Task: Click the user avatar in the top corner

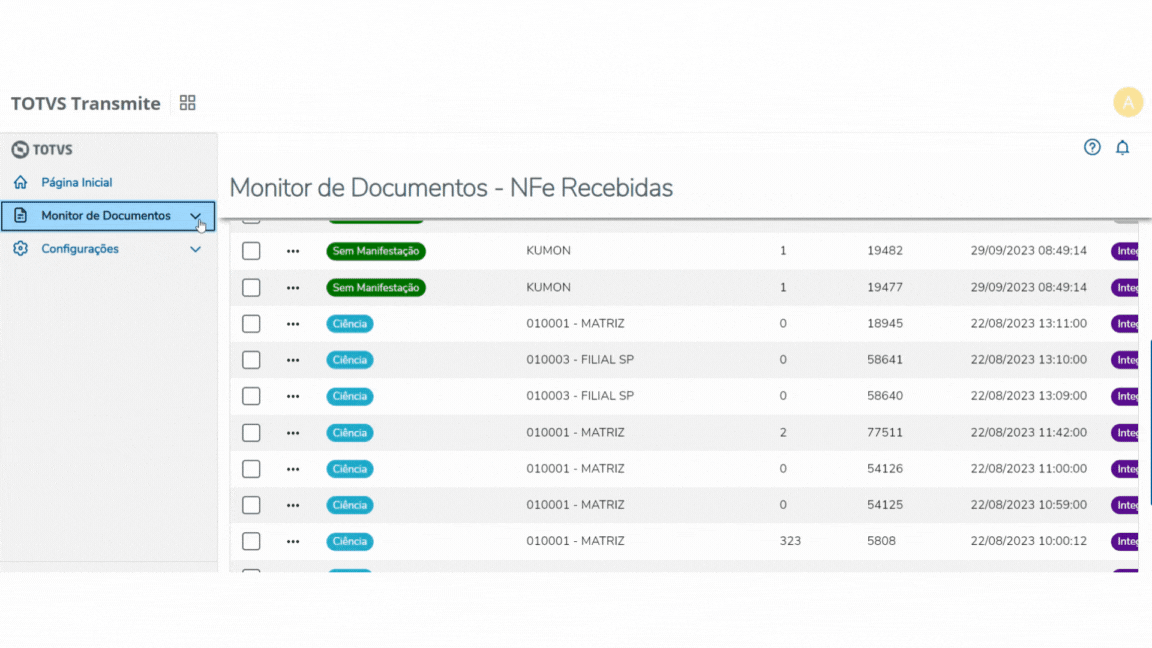Action: pyautogui.click(x=1128, y=102)
